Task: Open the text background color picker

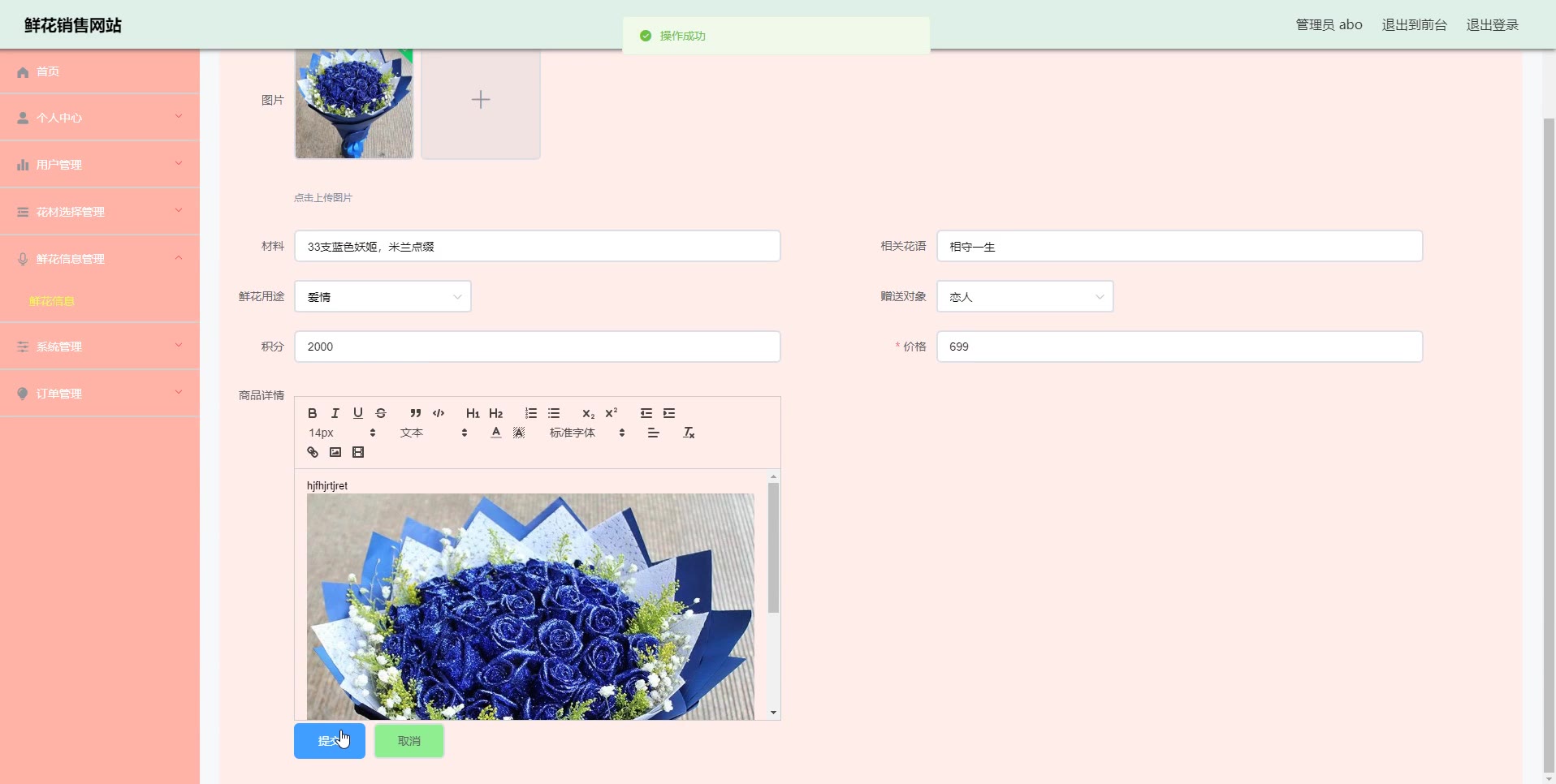Action: (519, 433)
